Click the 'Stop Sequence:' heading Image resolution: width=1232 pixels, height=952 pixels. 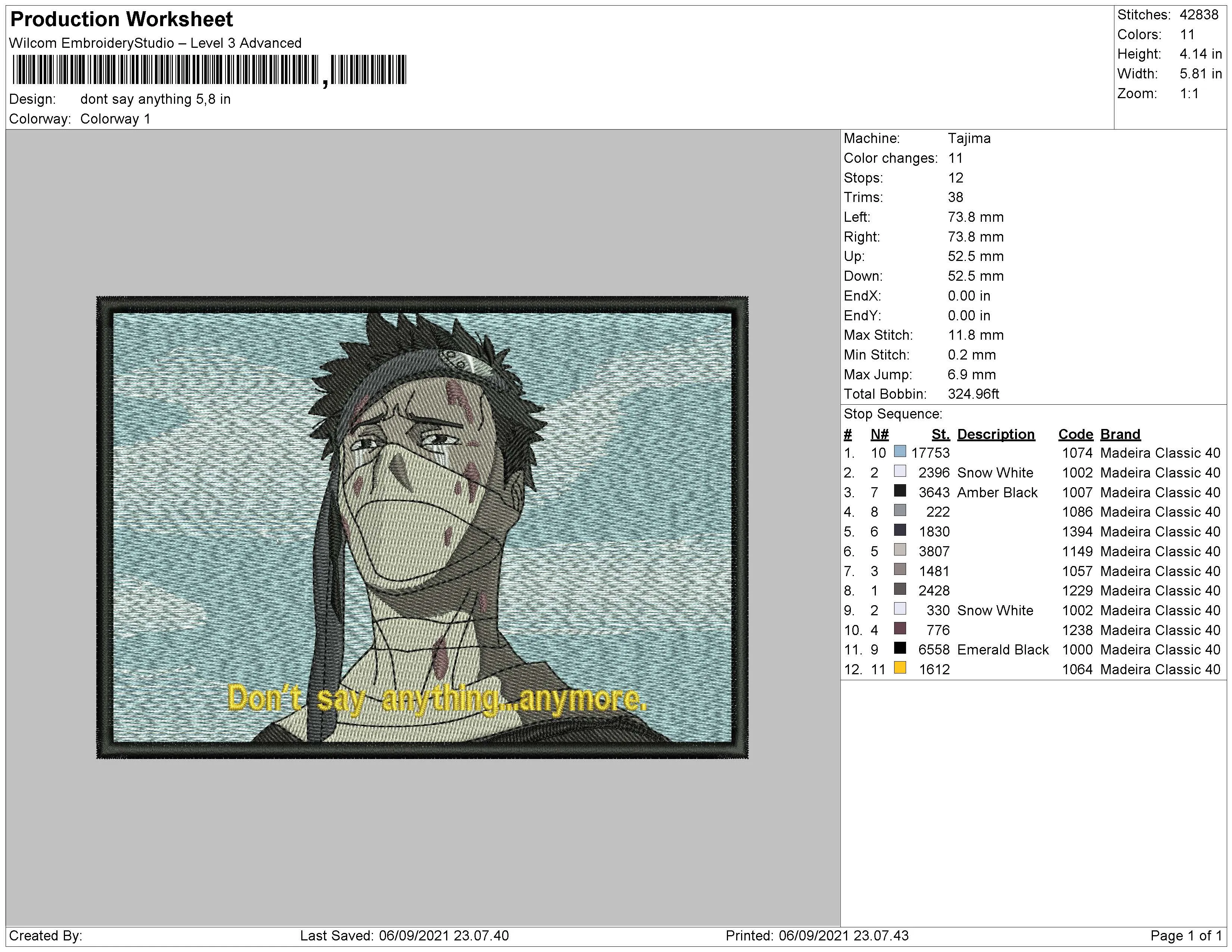pyautogui.click(x=892, y=414)
